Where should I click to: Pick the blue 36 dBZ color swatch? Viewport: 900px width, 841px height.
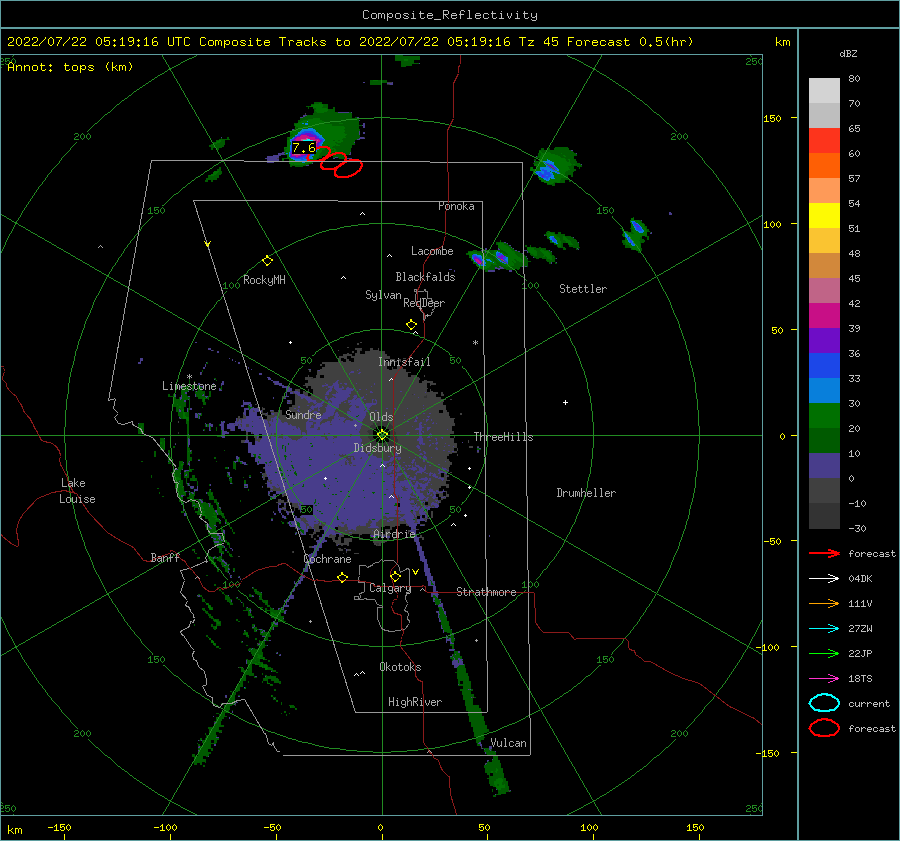click(824, 365)
